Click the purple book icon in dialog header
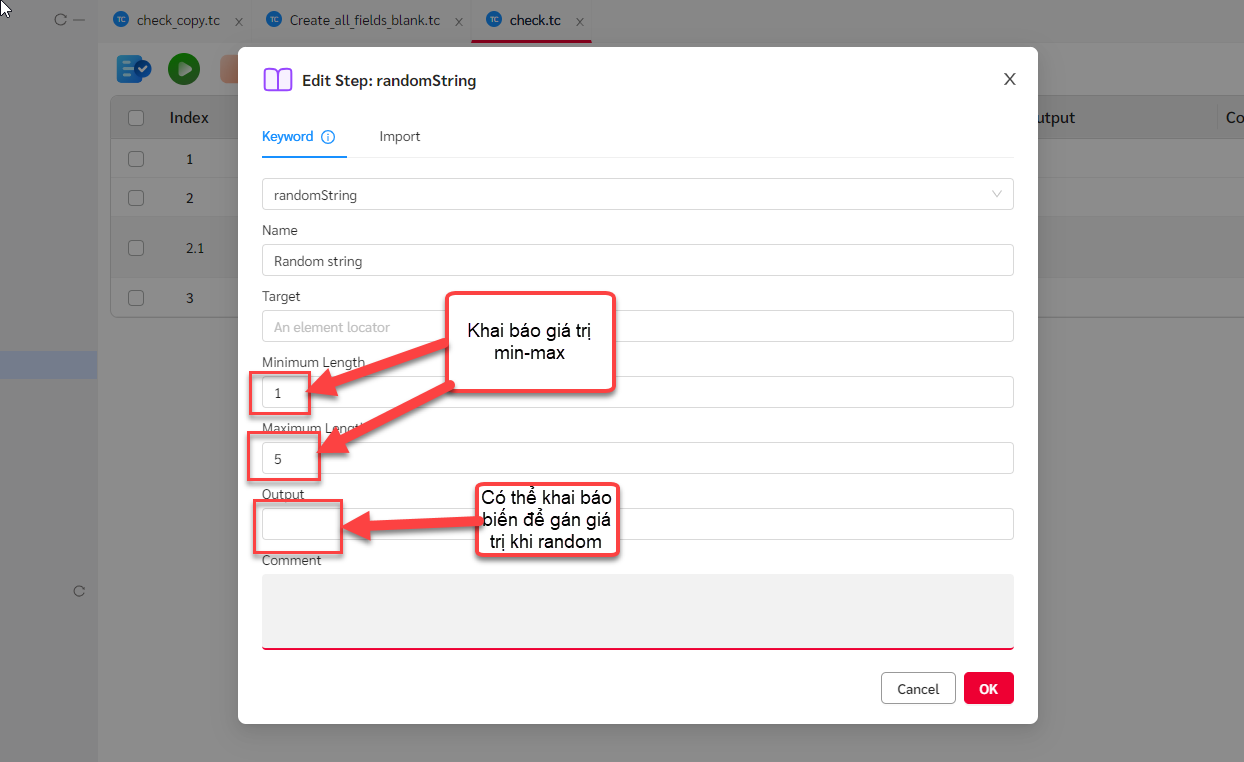This screenshot has width=1244, height=762. pos(277,80)
